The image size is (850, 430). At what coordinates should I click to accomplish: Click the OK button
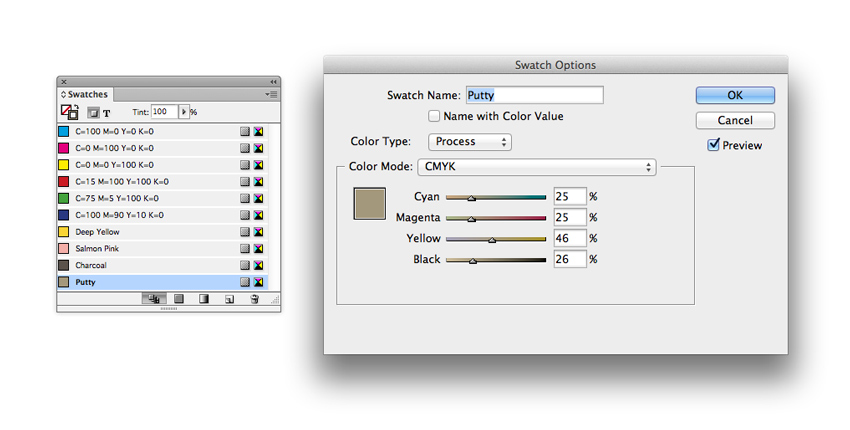[x=735, y=95]
